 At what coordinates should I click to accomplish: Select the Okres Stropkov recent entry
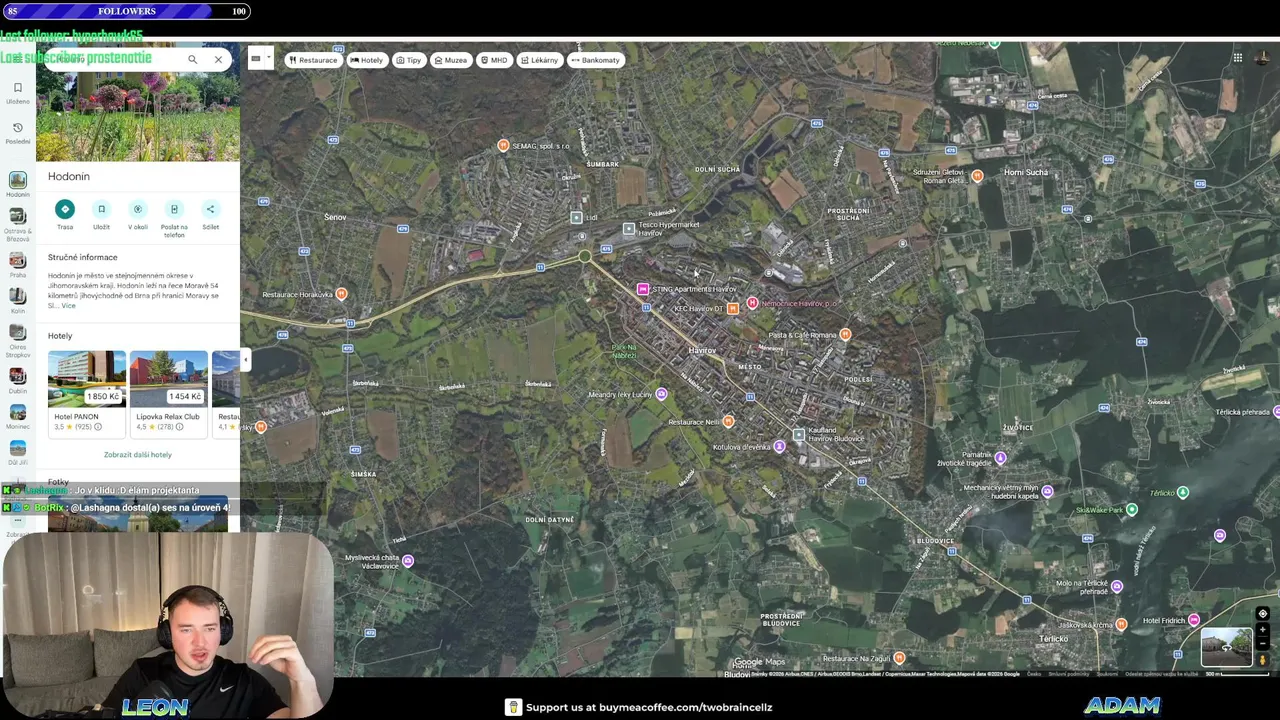pyautogui.click(x=17, y=340)
